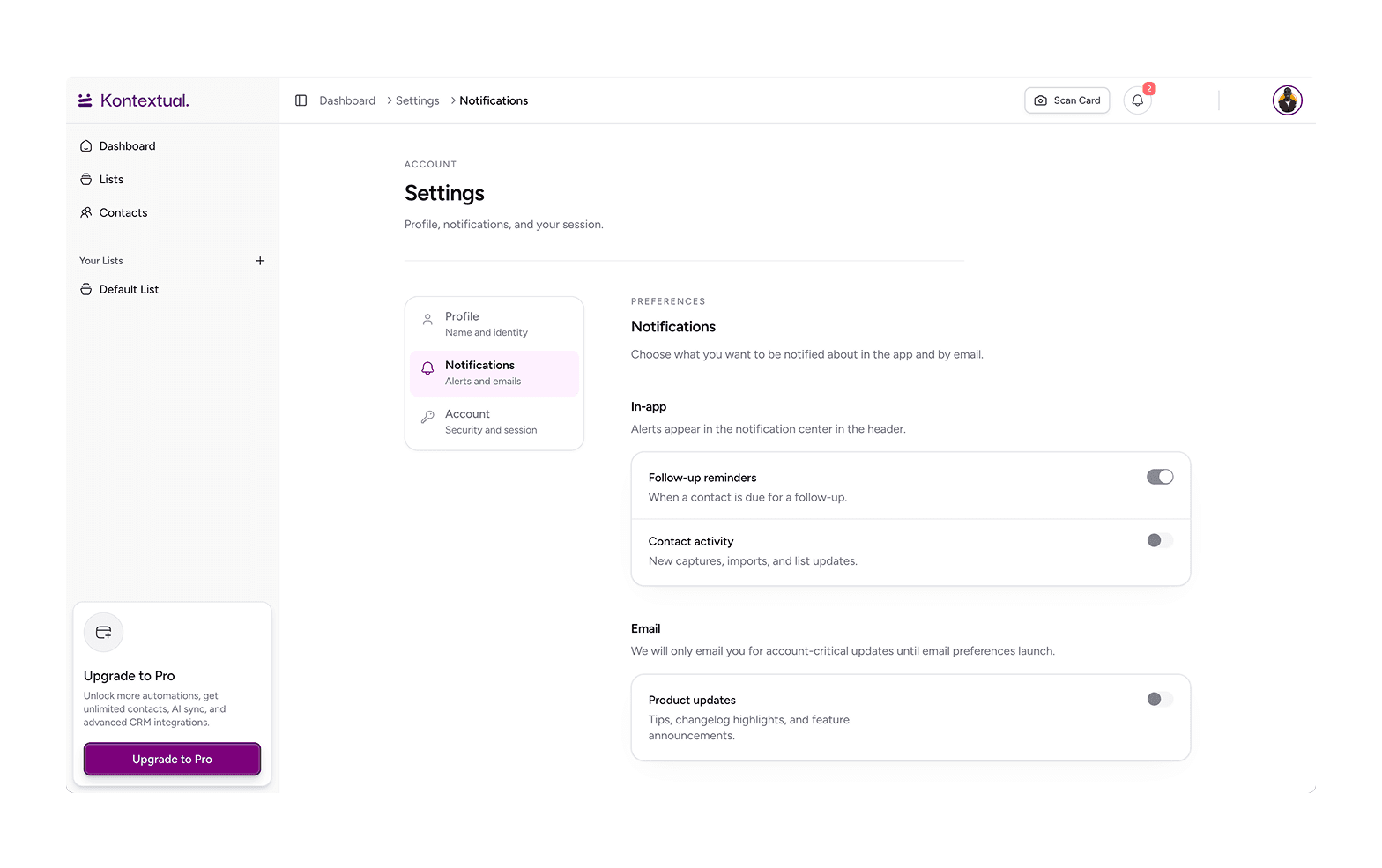Go to the Settings breadcrumb link

pos(417,100)
